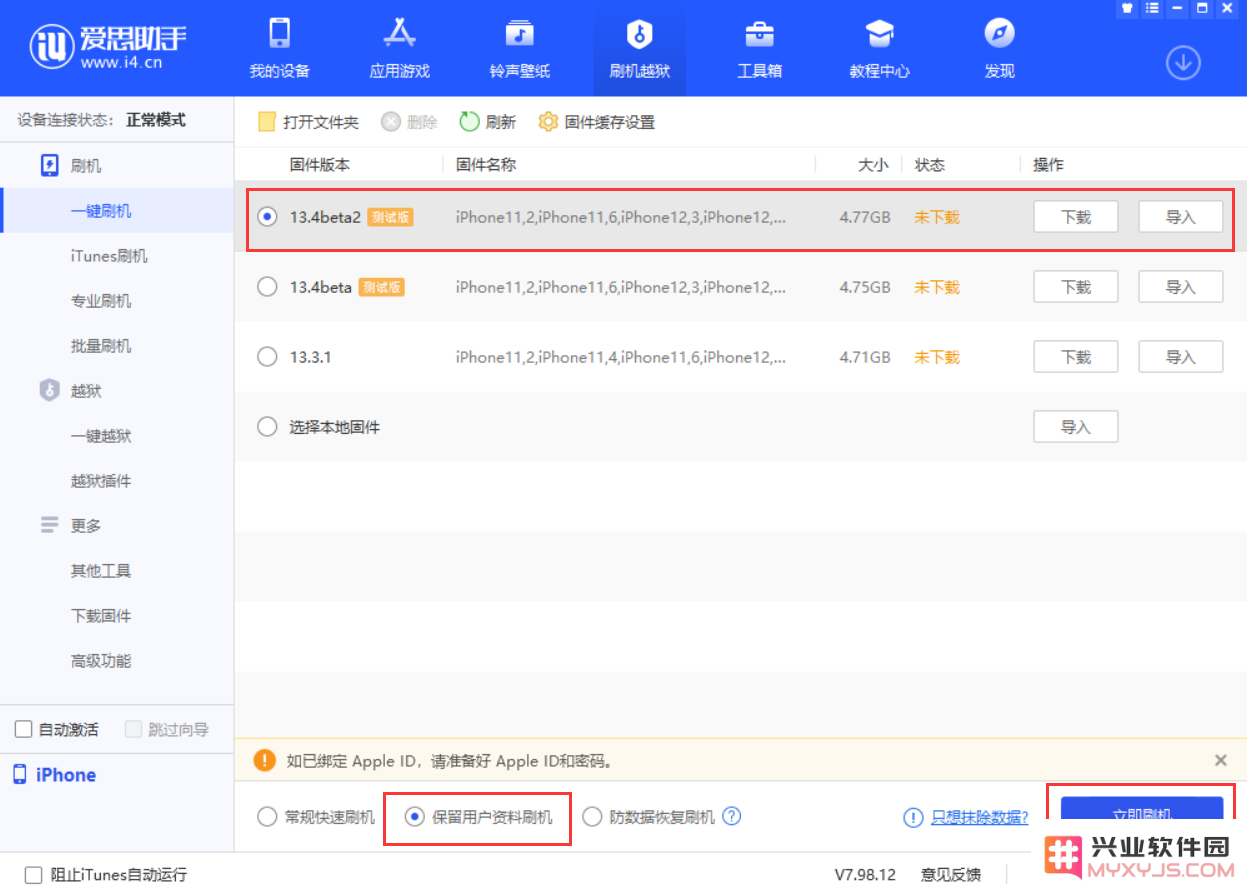This screenshot has width=1247, height=894.
Task: Select the 13.4beta firmware radio button
Action: pyautogui.click(x=267, y=287)
